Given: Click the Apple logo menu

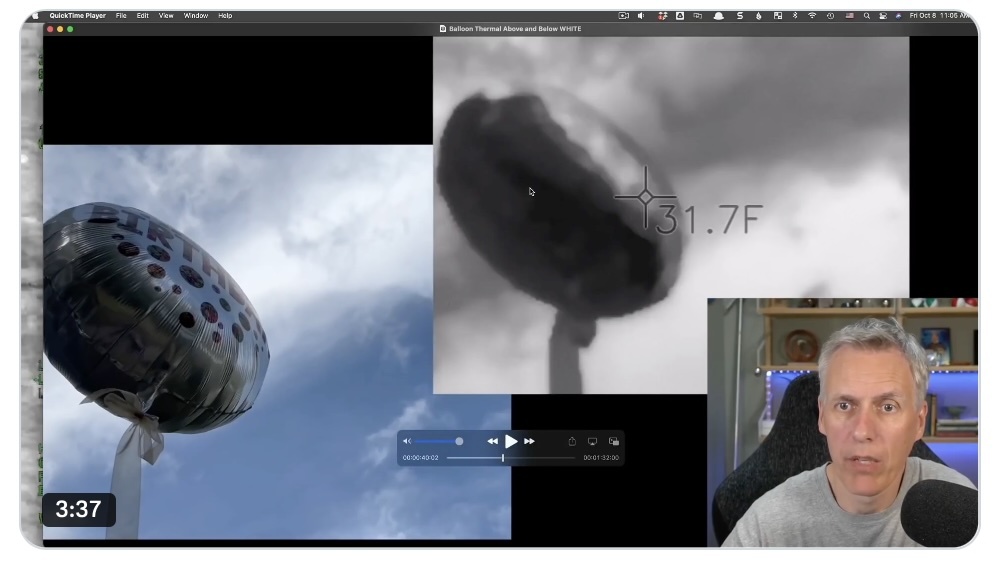Looking at the screenshot, I should pos(36,16).
